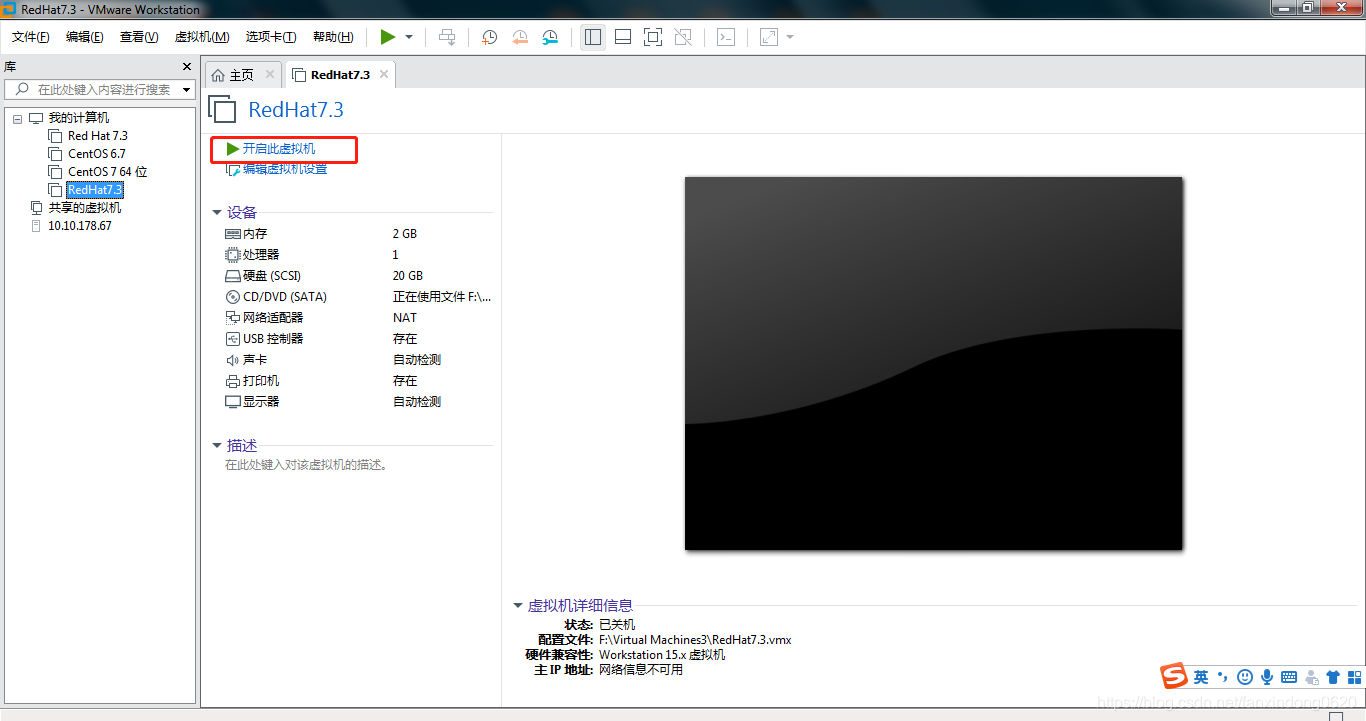1366x721 pixels.
Task: Switch to the 主页 home tab
Action: pyautogui.click(x=240, y=73)
